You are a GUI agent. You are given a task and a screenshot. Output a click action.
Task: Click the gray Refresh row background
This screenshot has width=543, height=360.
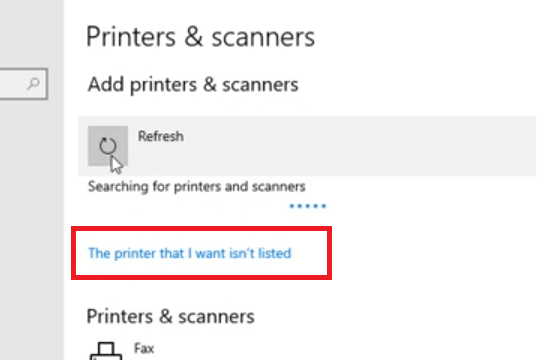(307, 146)
